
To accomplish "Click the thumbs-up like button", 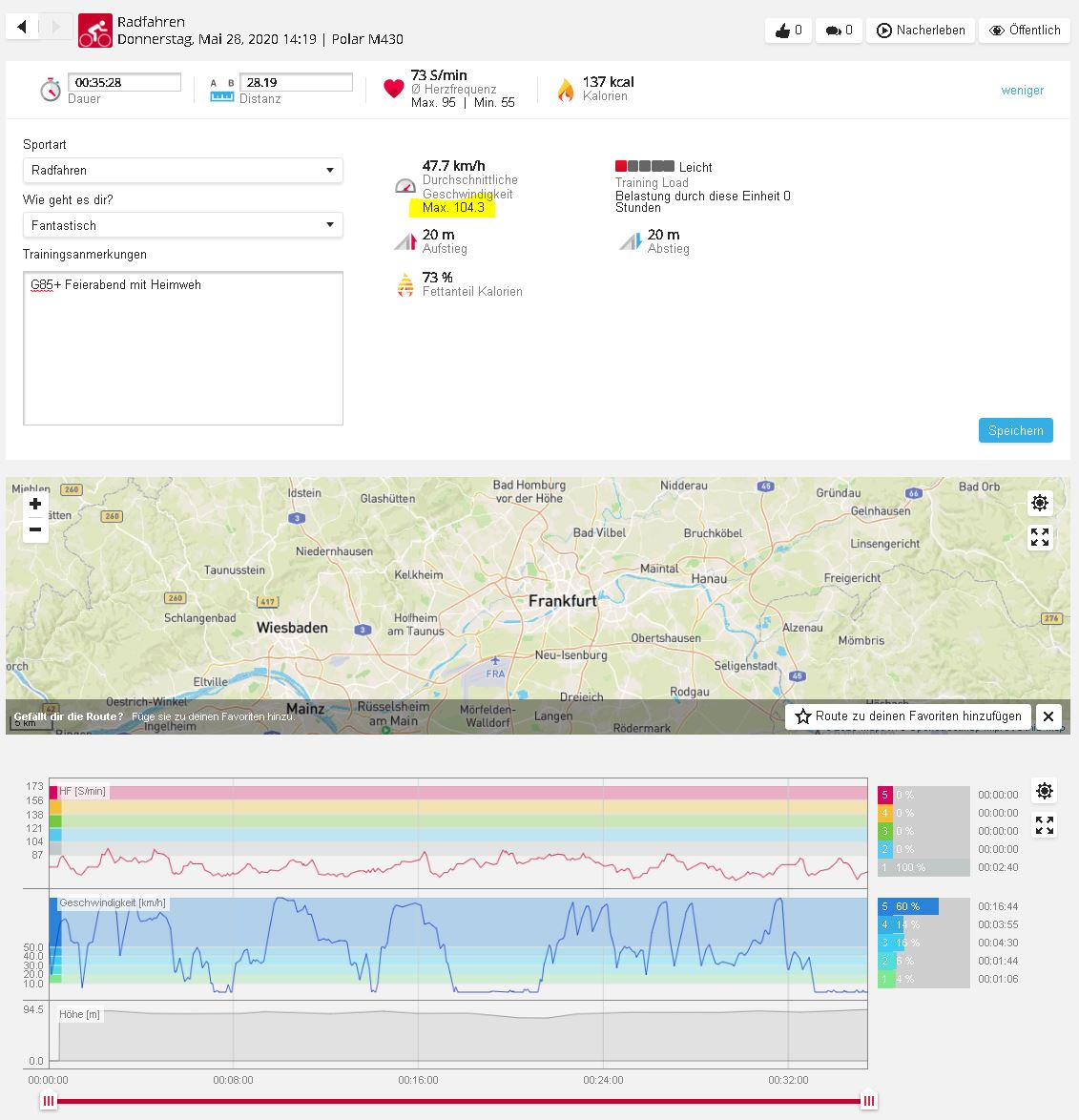I will (x=788, y=31).
